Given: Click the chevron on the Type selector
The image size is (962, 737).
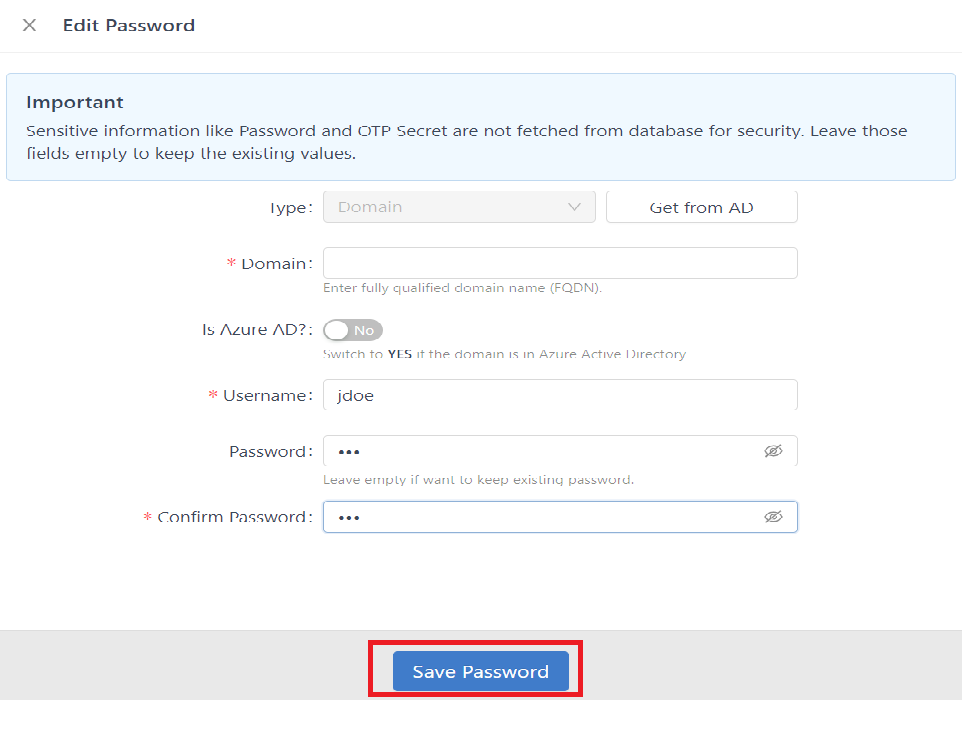Looking at the screenshot, I should click(576, 207).
